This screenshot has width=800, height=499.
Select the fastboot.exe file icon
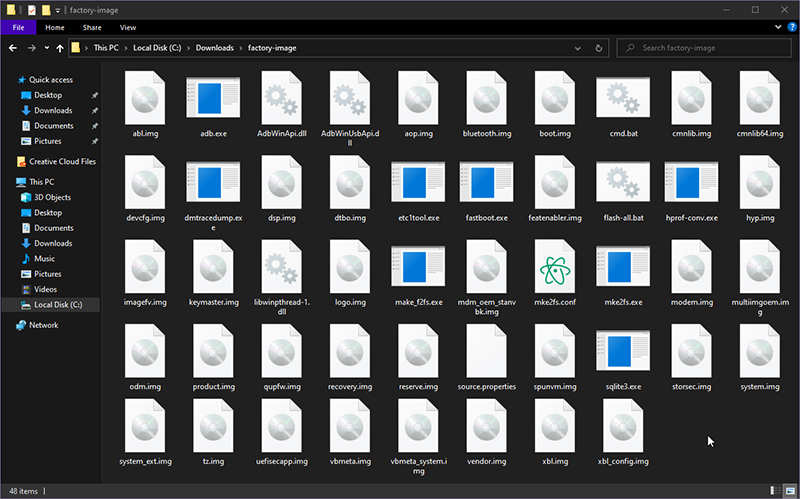(x=486, y=183)
